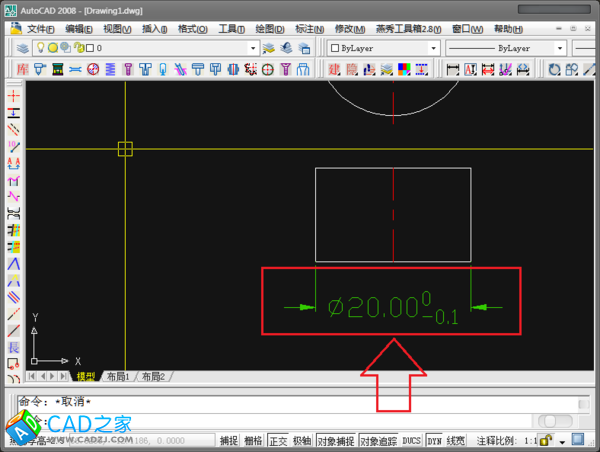Toggle 正交 ortho mode
Image resolution: width=600 pixels, height=452 pixels.
pos(279,440)
